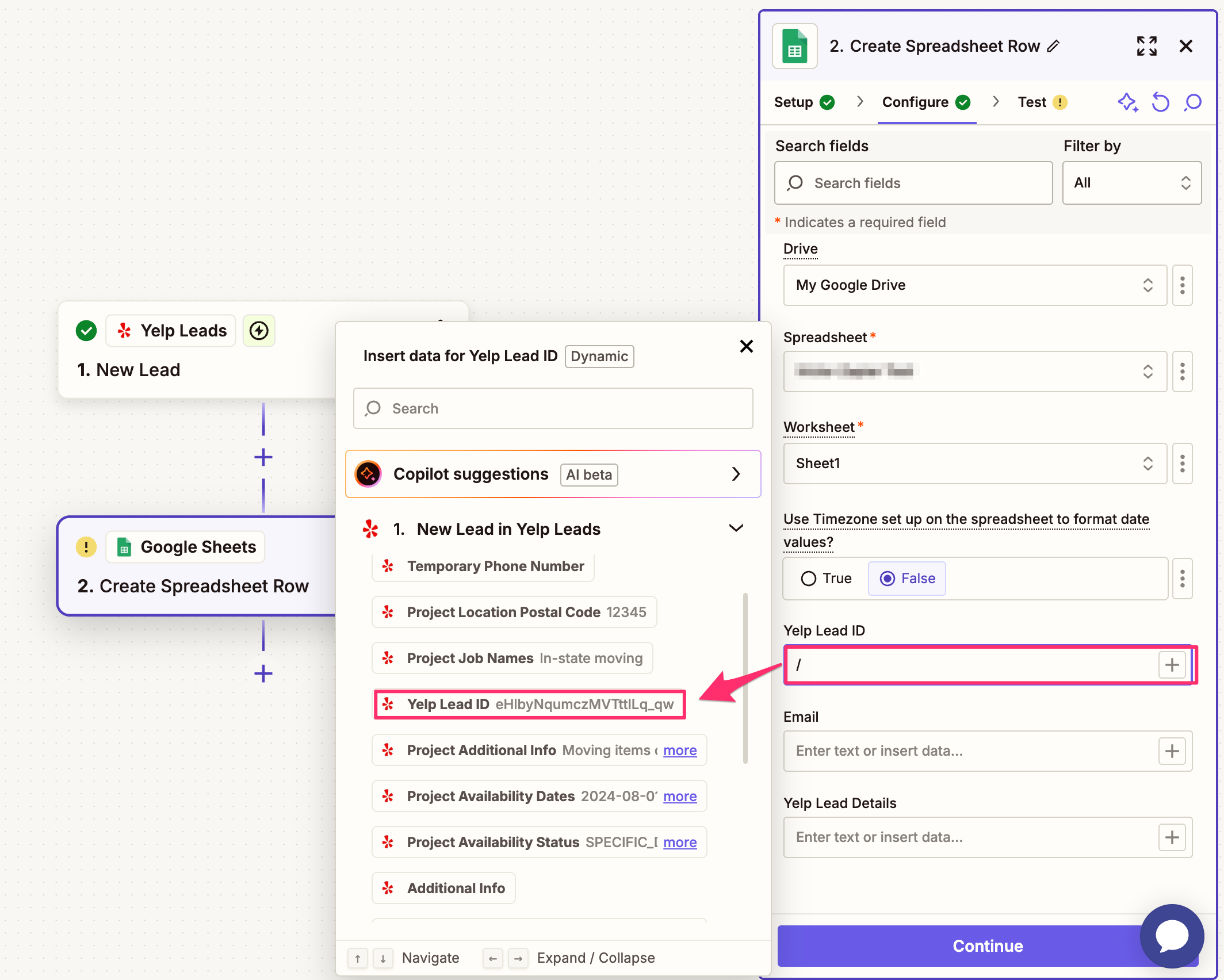1224x980 pixels.
Task: Open the Worksheet Sheet1 dropdown
Action: tap(974, 464)
